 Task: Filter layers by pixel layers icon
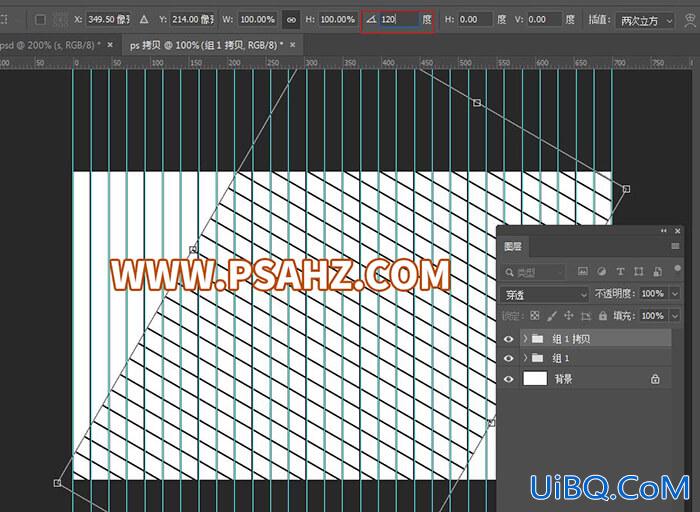click(x=583, y=271)
